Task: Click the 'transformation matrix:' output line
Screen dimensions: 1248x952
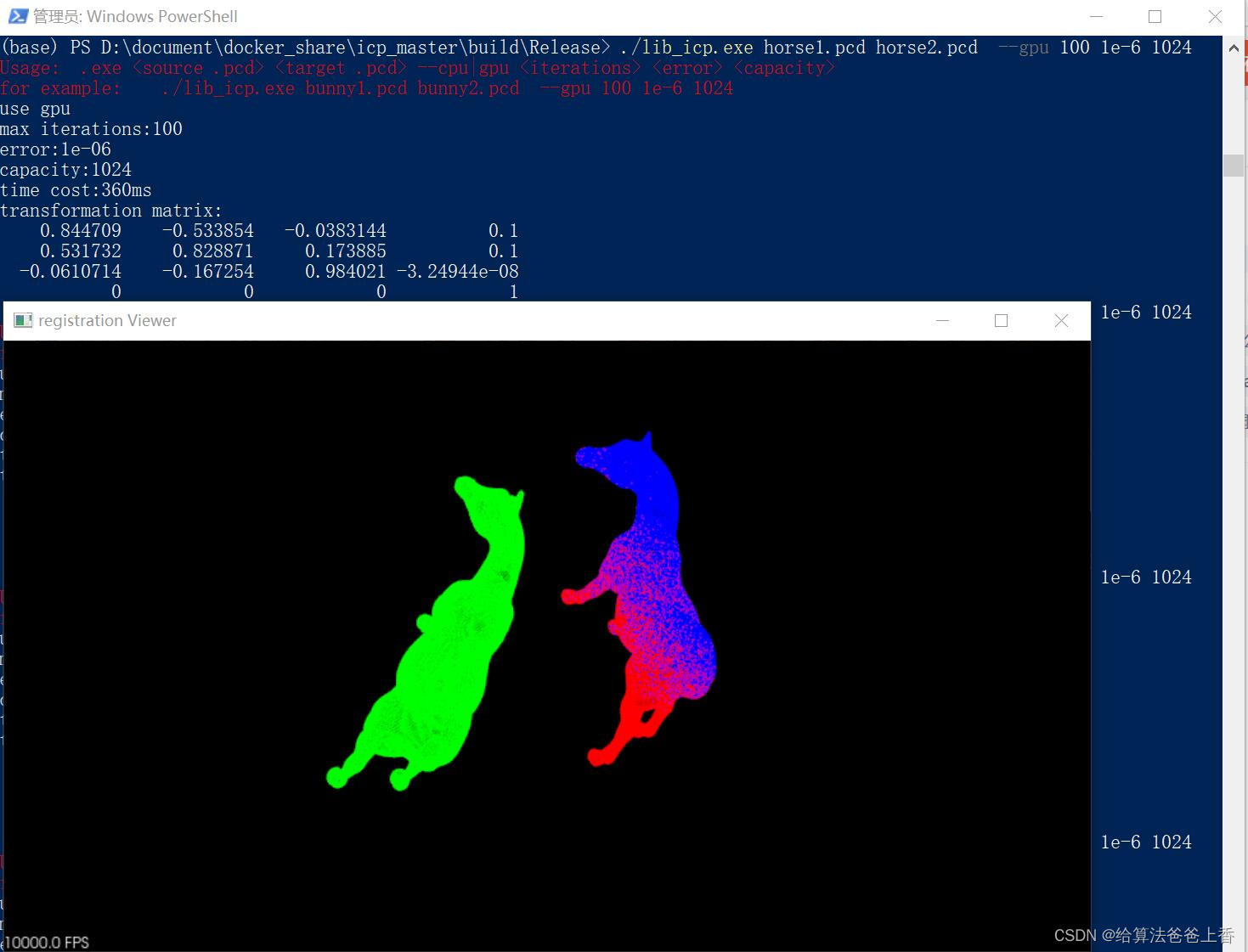Action: point(110,211)
